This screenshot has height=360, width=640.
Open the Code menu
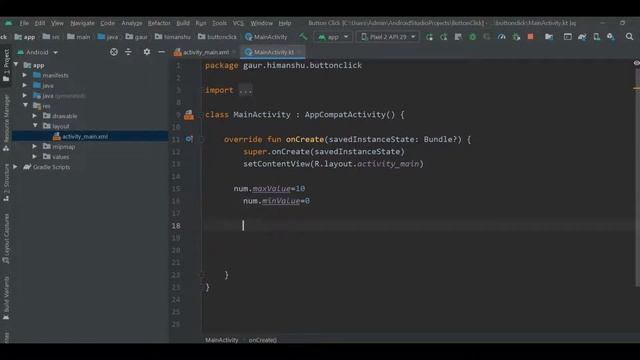[107, 23]
